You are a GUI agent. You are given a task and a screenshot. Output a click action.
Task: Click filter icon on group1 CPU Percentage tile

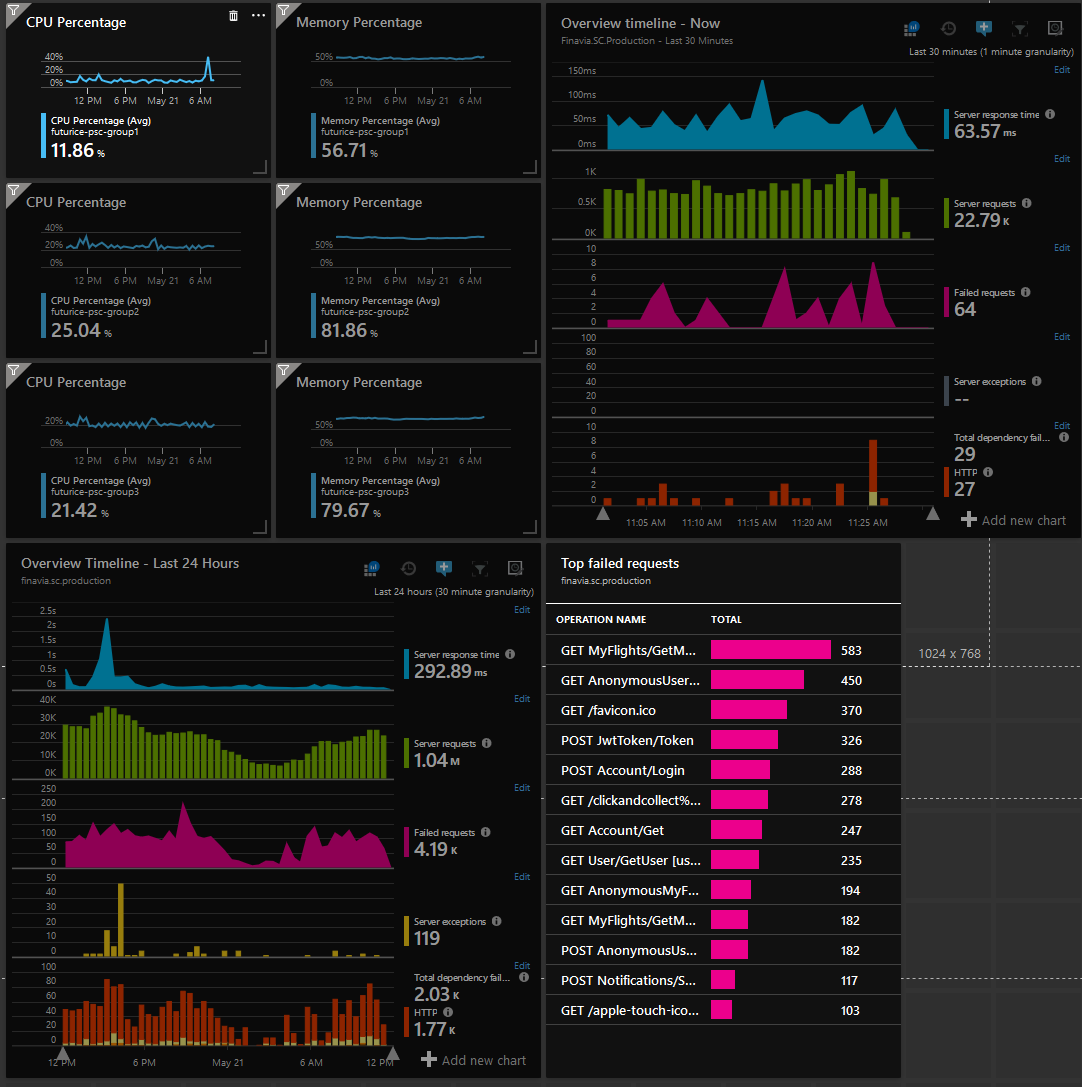pos(13,10)
